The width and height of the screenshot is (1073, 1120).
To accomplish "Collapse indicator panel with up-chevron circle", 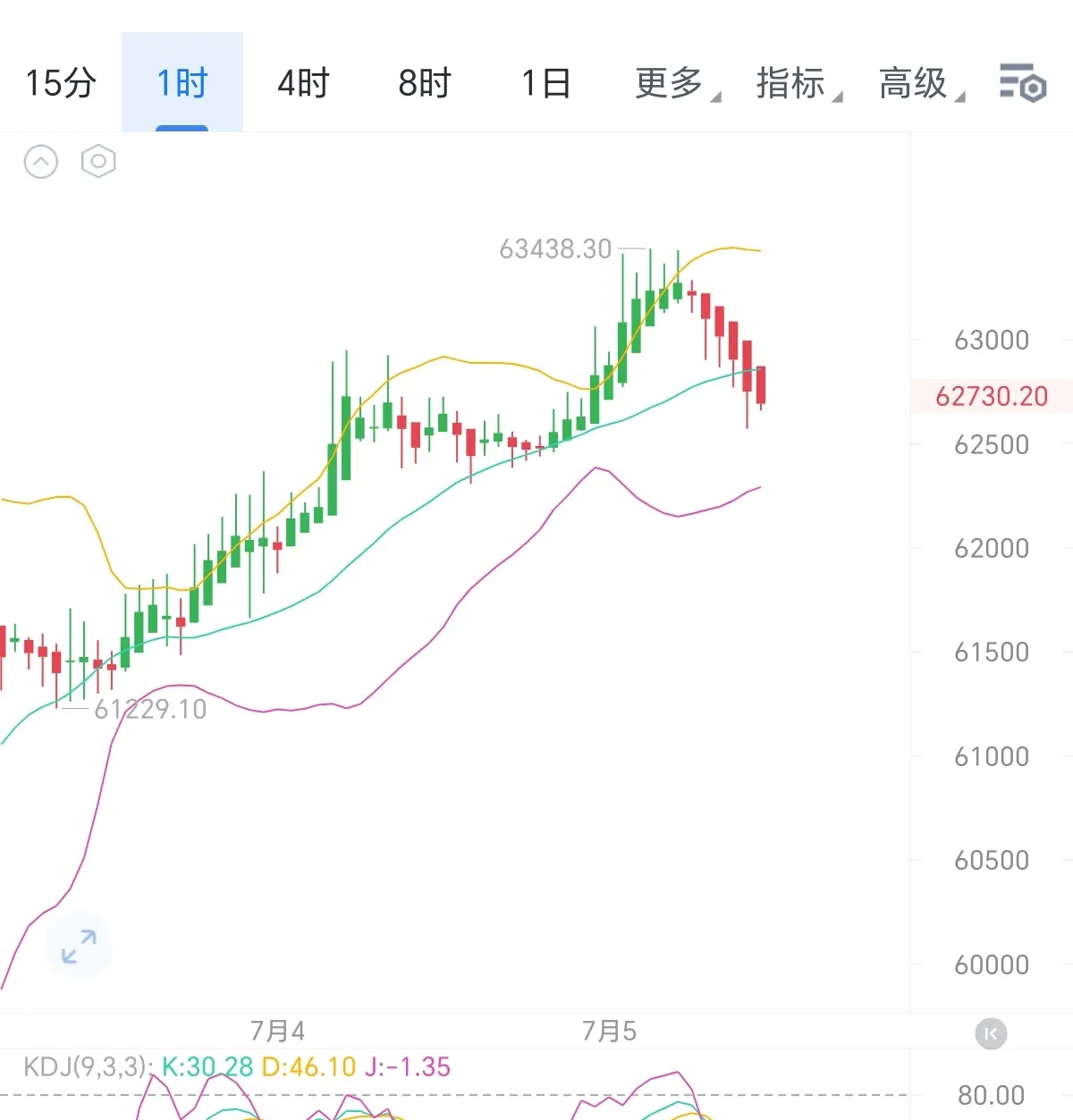I will click(x=41, y=162).
